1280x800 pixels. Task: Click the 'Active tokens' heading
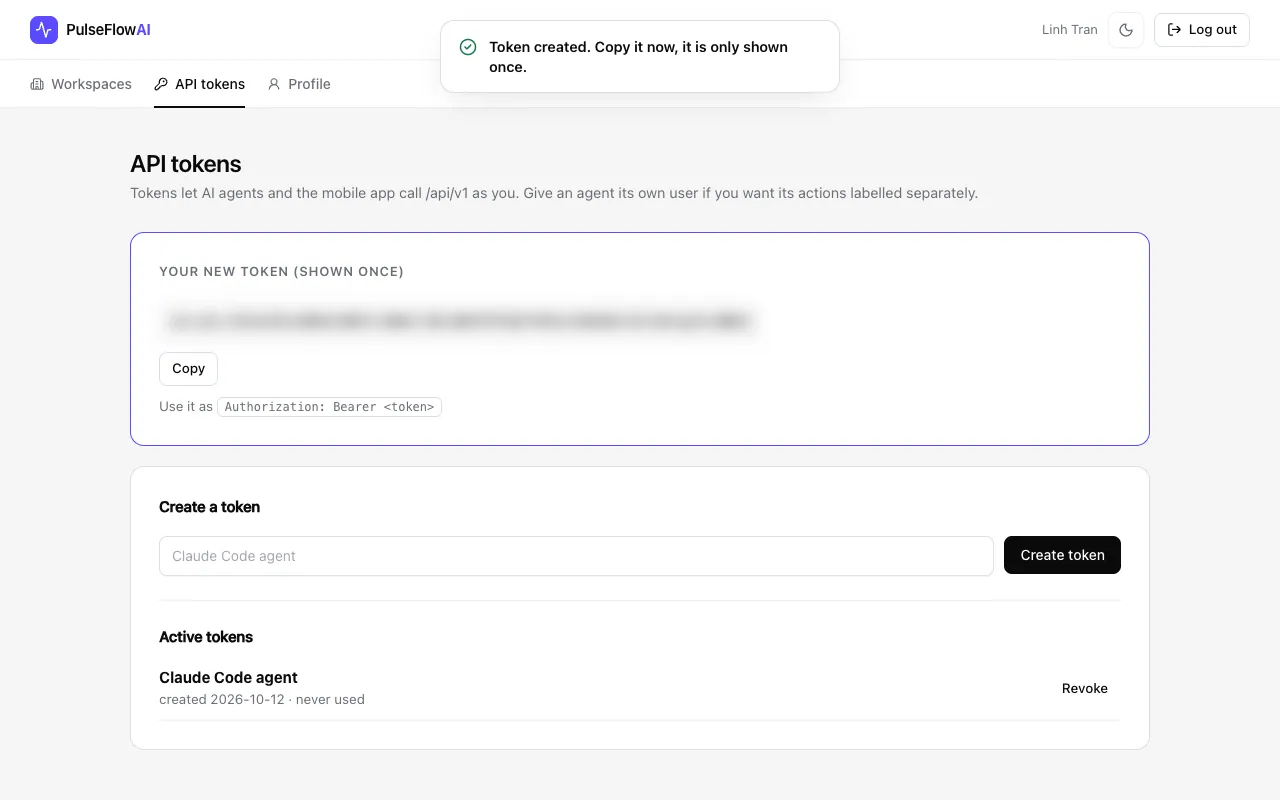[x=206, y=637]
